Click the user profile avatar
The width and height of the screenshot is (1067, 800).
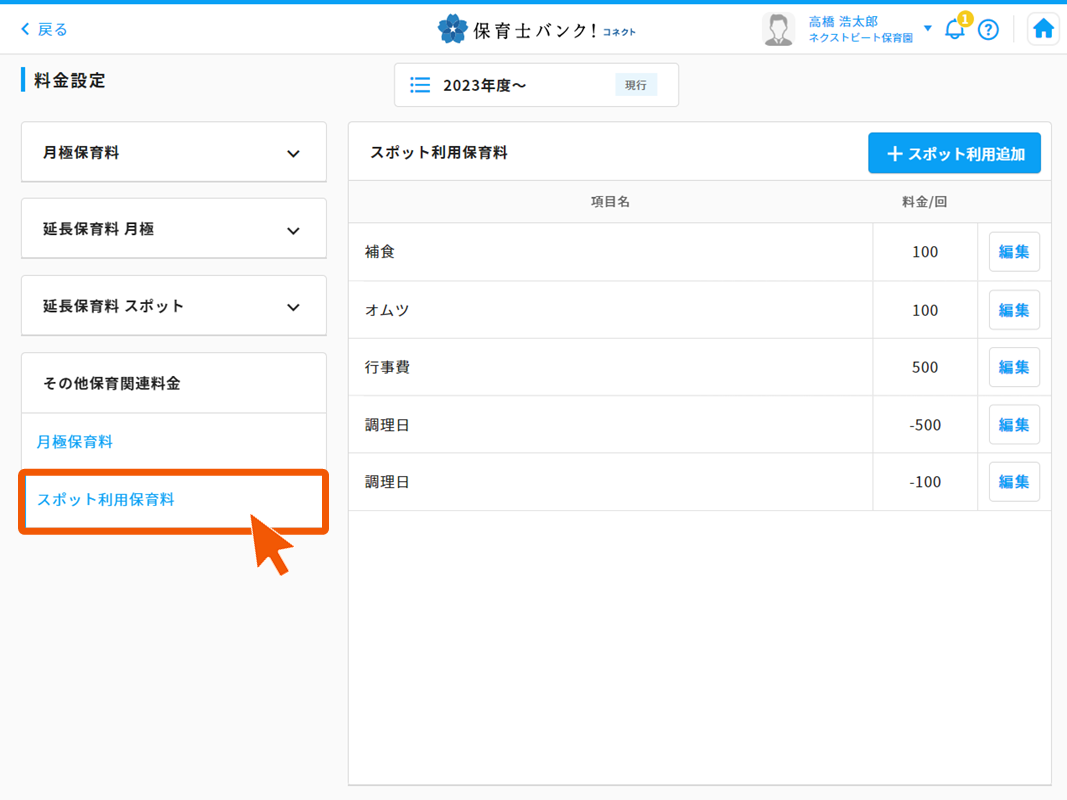pyautogui.click(x=778, y=29)
